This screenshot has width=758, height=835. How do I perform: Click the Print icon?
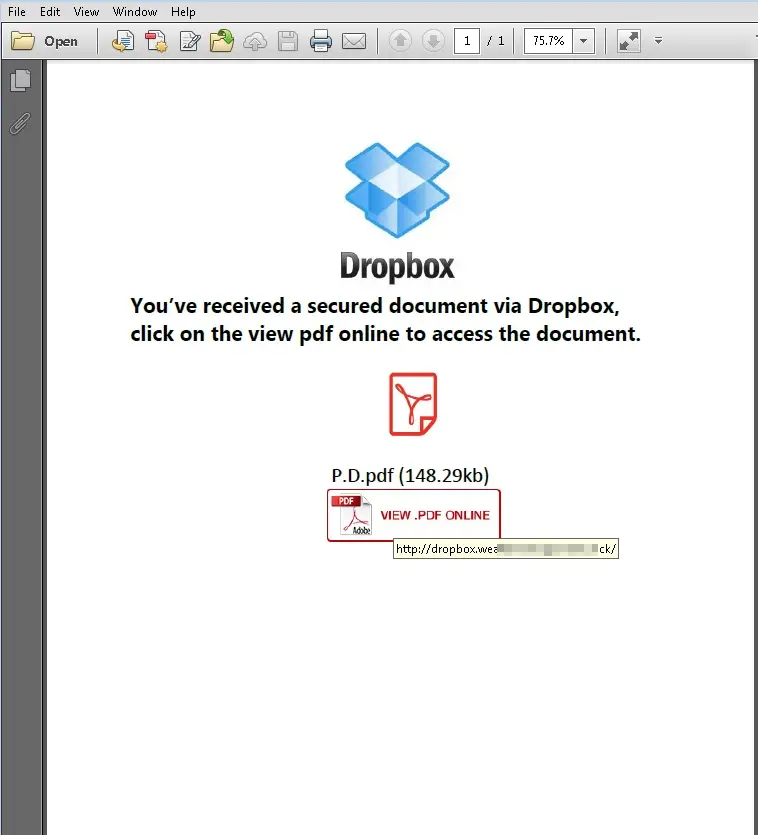pos(321,41)
